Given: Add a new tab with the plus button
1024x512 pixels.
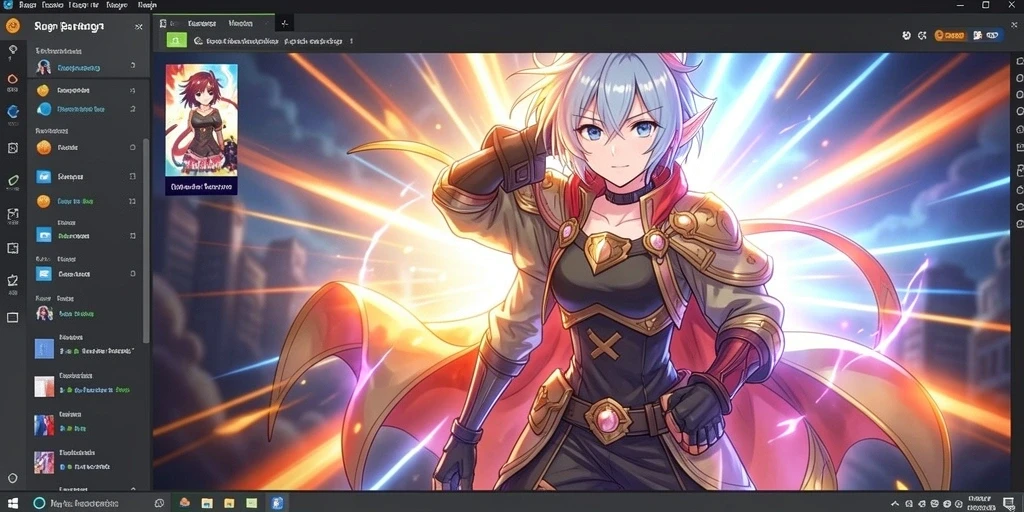Looking at the screenshot, I should click(284, 24).
